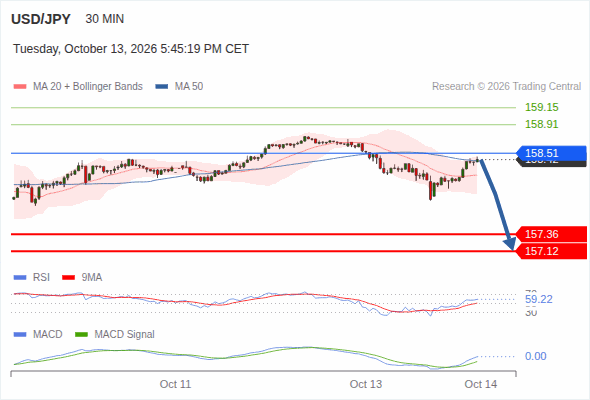Click the blue 158.51 pivot price tag
This screenshot has height=400, width=590.
point(551,153)
